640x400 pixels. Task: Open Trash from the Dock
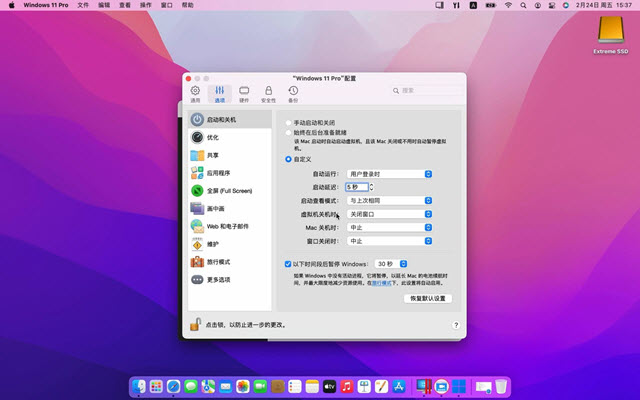(501, 386)
